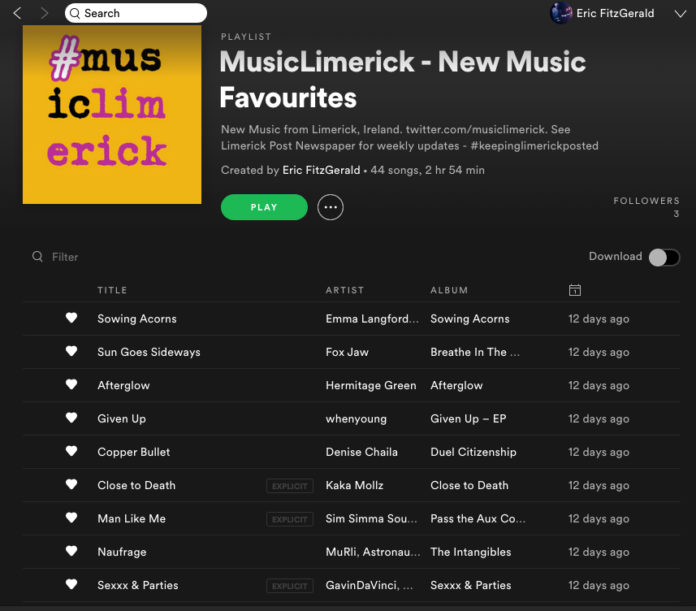Toggle the heart for Sexxx & Parties
This screenshot has width=696, height=611.
(71, 584)
